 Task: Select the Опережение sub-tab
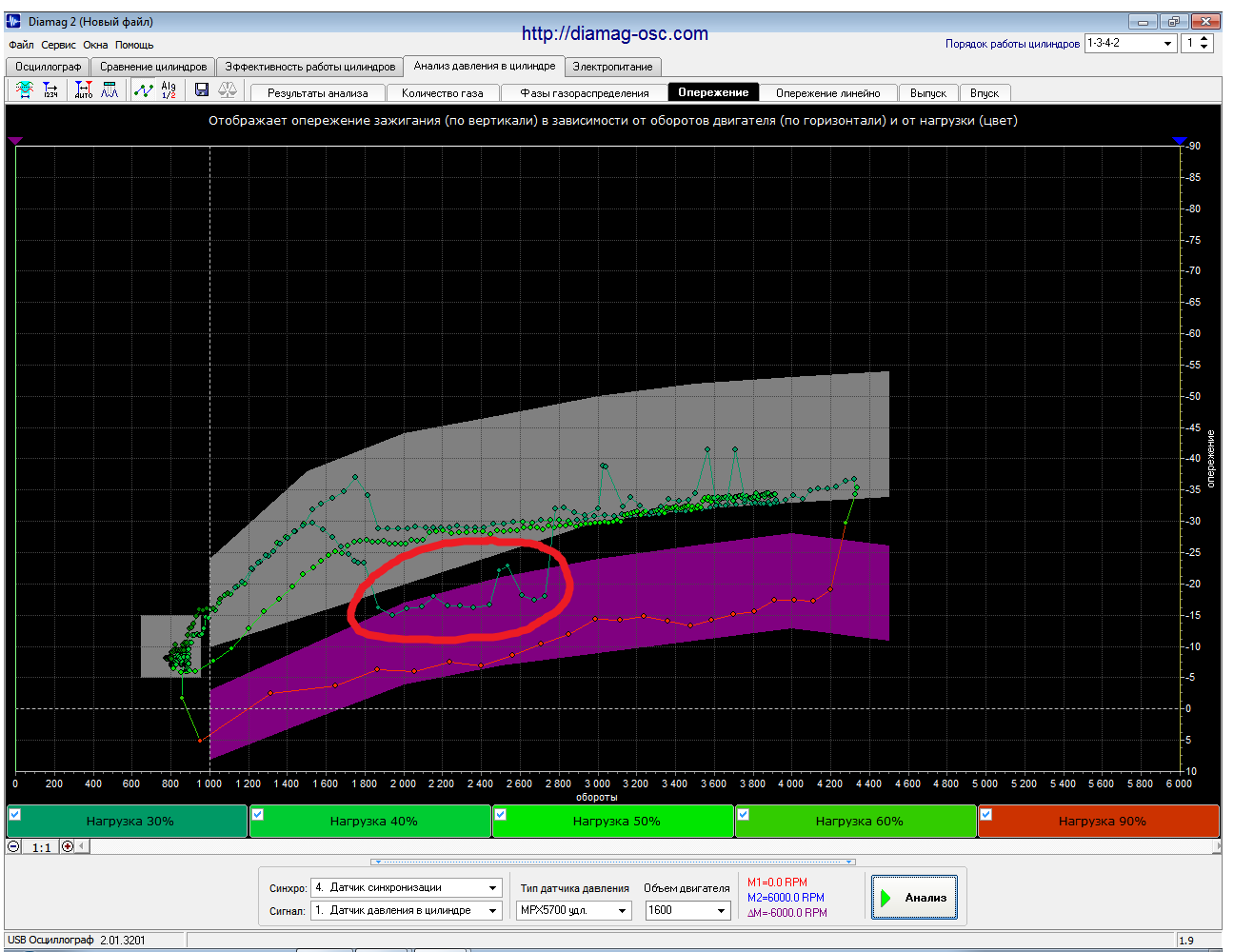[713, 92]
